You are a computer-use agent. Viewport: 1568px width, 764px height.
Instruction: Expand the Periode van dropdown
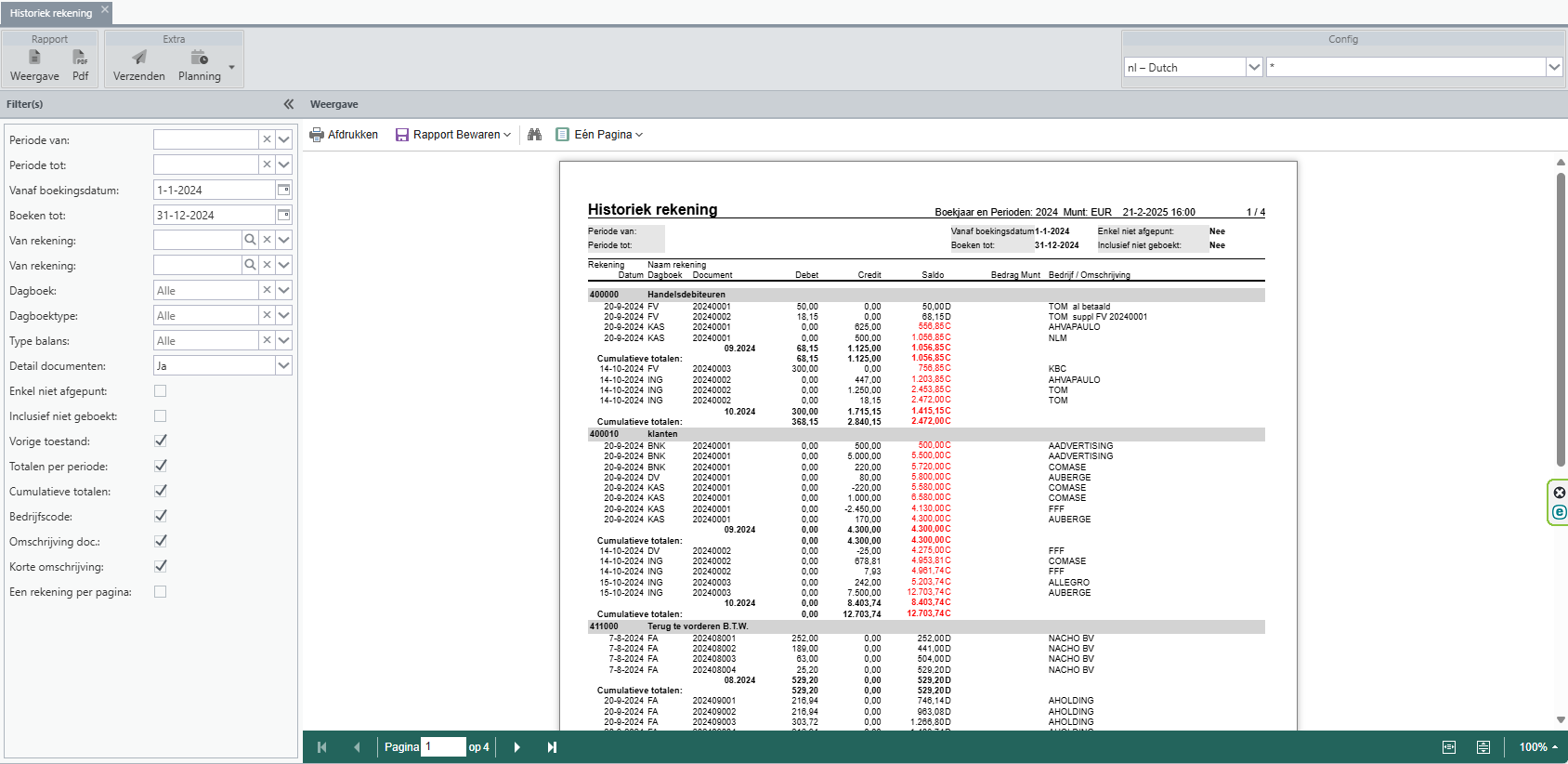(284, 139)
